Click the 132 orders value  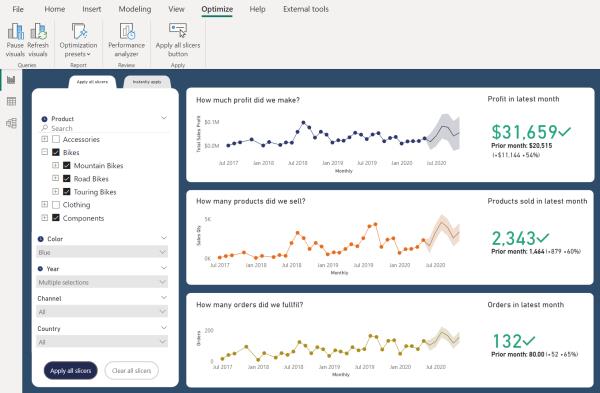[507, 341]
